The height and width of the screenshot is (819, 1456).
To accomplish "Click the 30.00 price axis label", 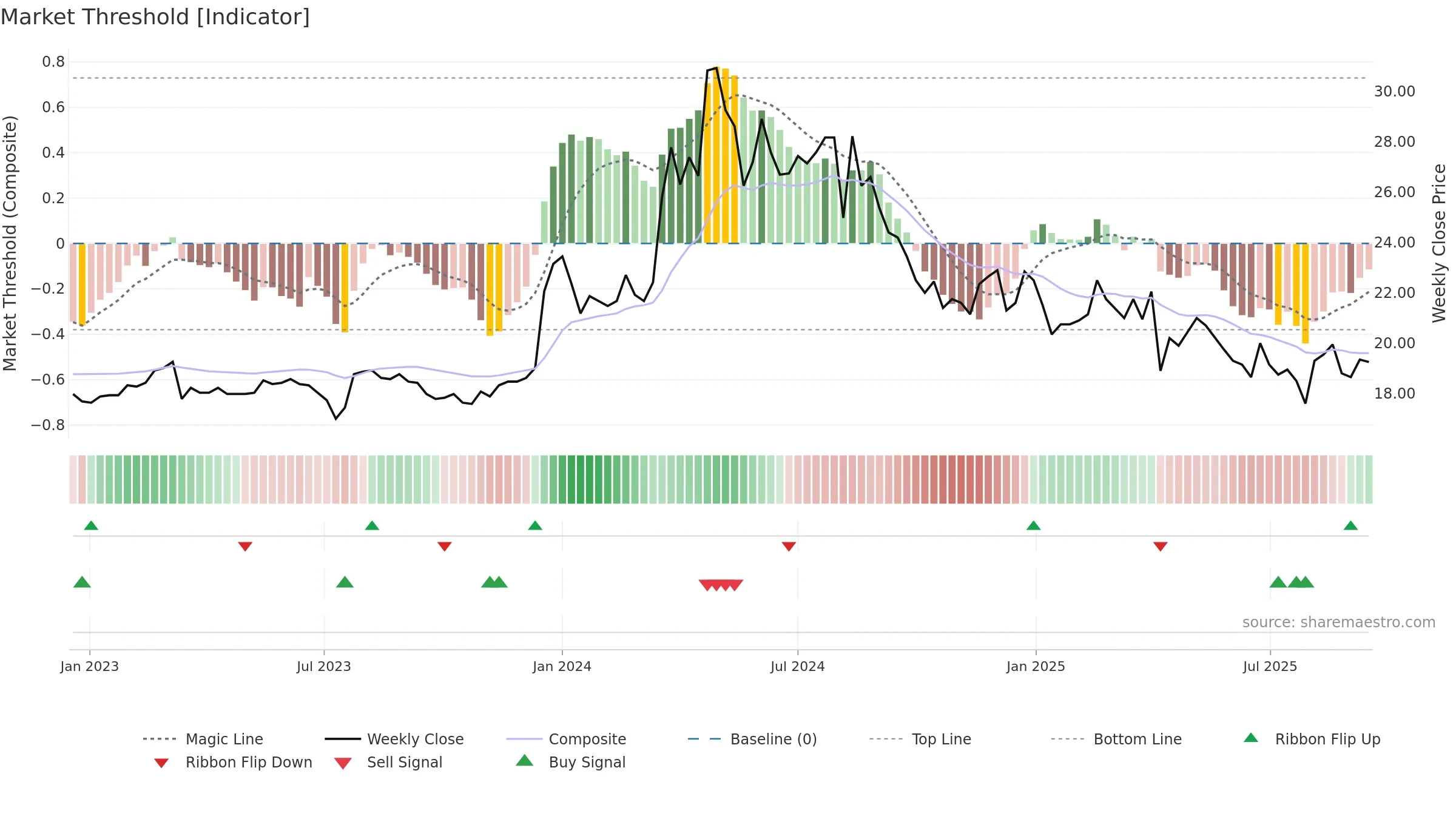I will 1395,92.
